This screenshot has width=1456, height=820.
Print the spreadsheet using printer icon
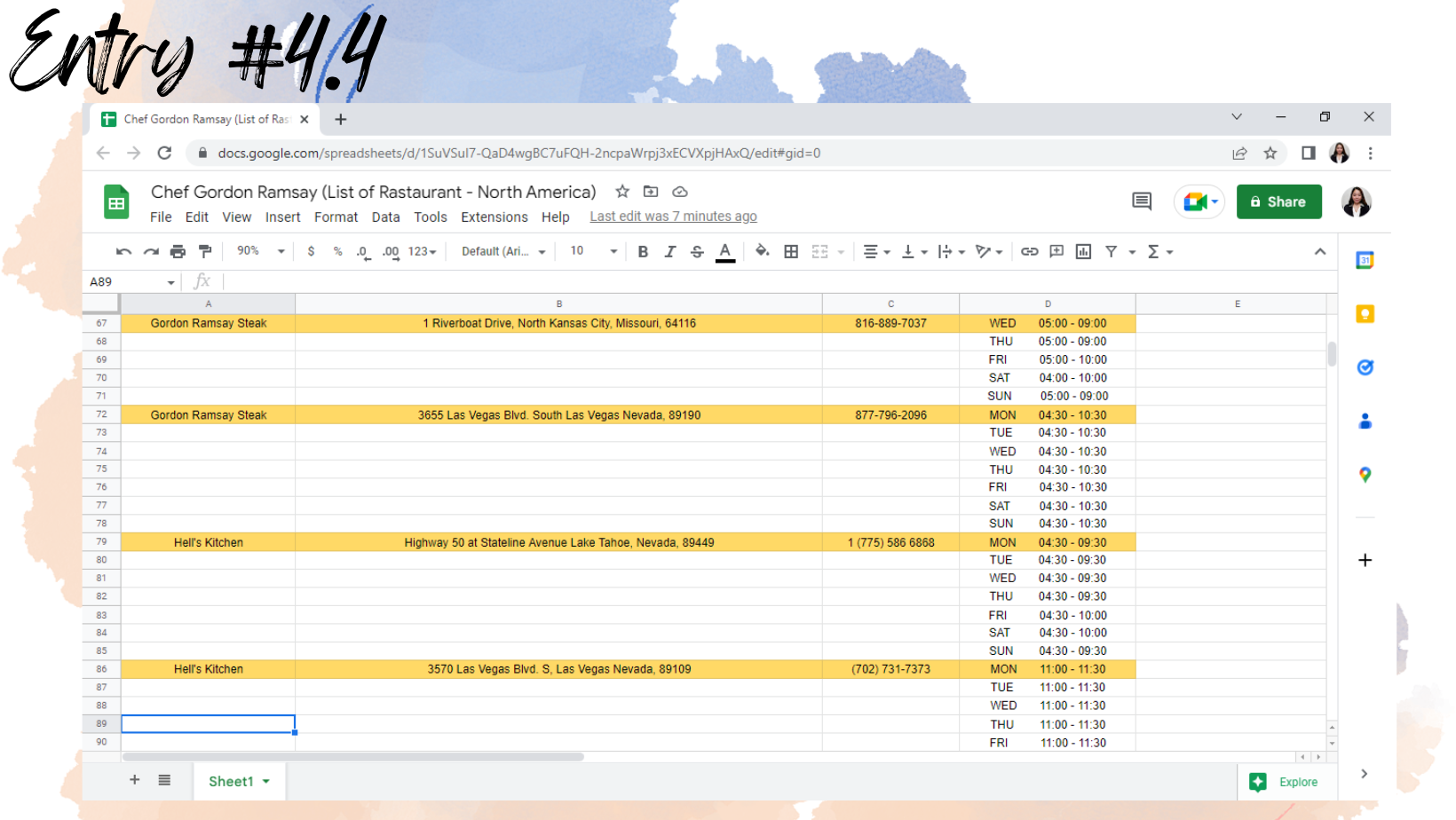point(178,252)
